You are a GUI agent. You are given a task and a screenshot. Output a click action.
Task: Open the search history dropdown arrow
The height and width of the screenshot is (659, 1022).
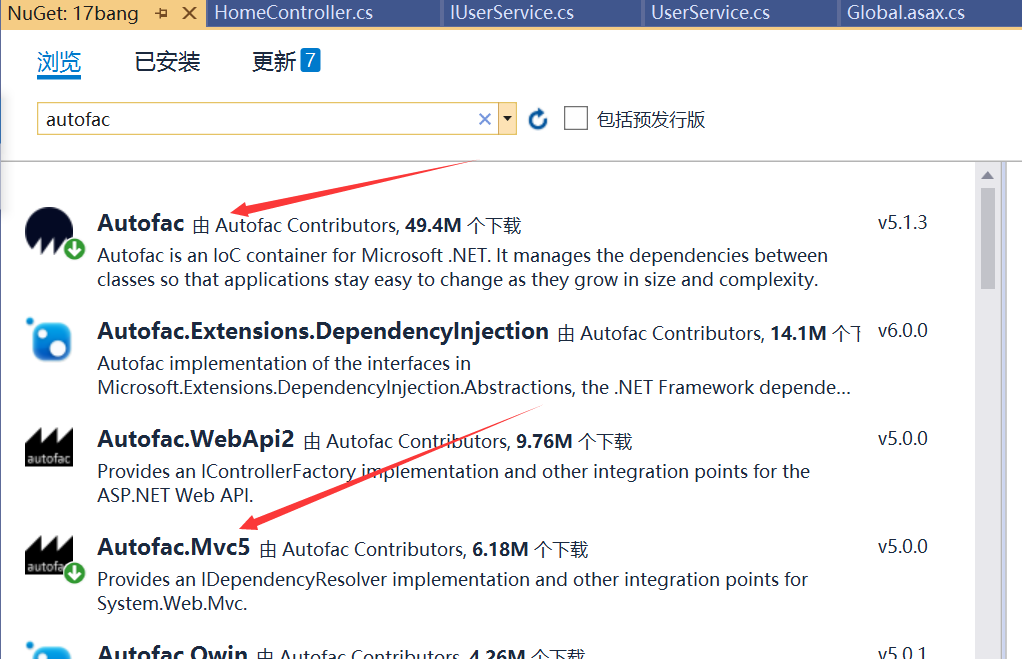pos(508,119)
